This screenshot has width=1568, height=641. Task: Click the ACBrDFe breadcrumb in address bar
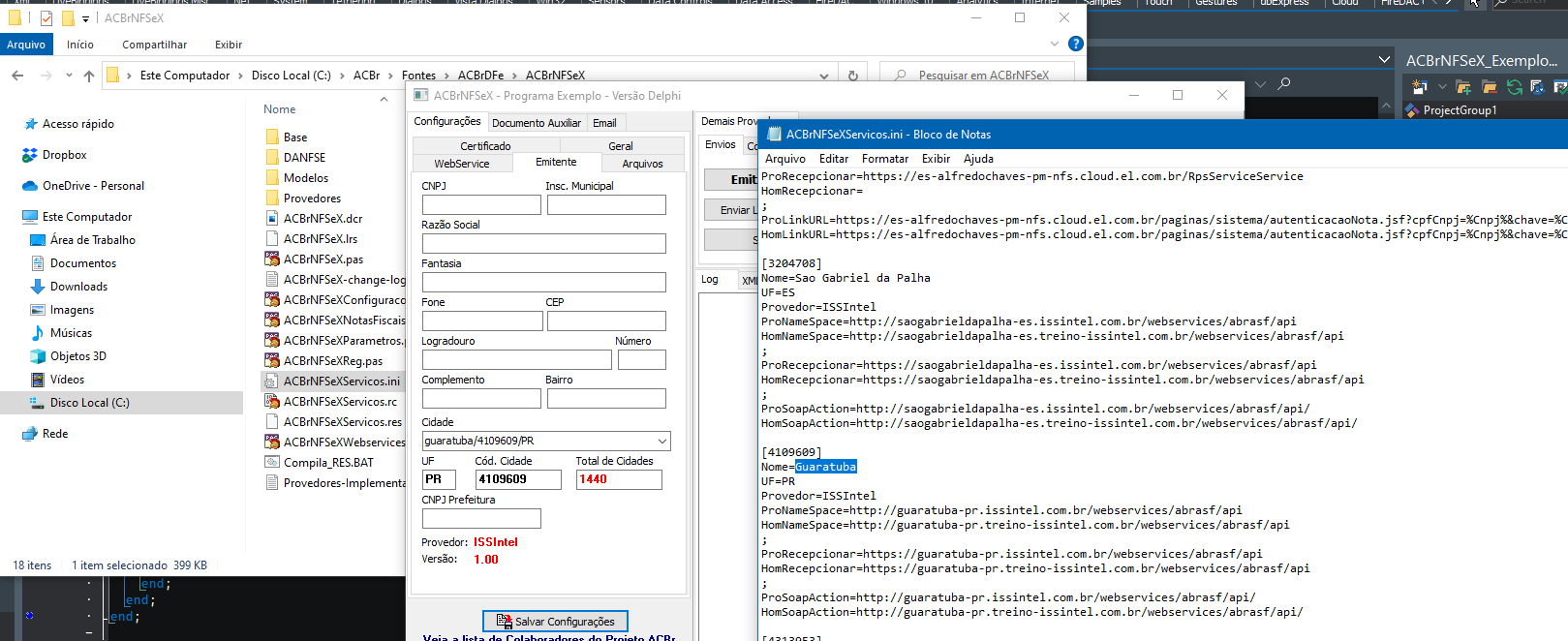pyautogui.click(x=480, y=76)
